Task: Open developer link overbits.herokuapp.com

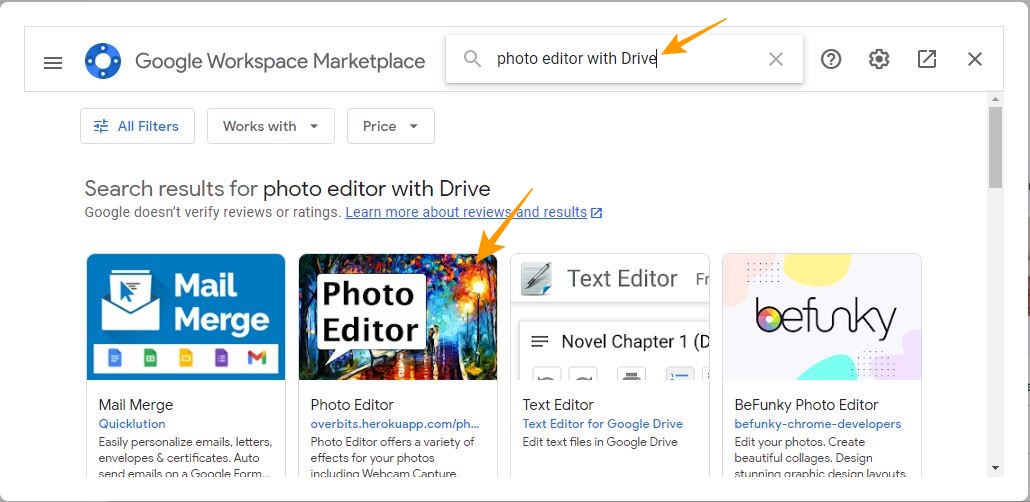Action: (x=395, y=424)
